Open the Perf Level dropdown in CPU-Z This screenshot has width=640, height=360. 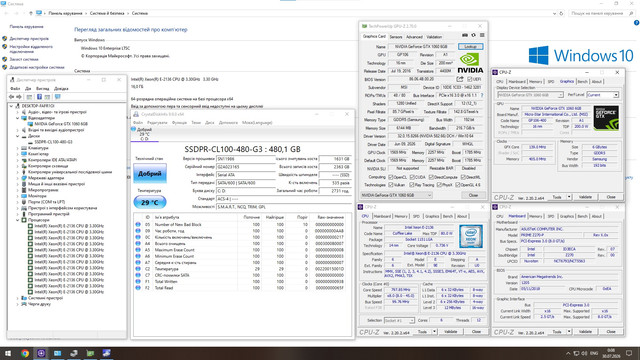click(x=602, y=95)
